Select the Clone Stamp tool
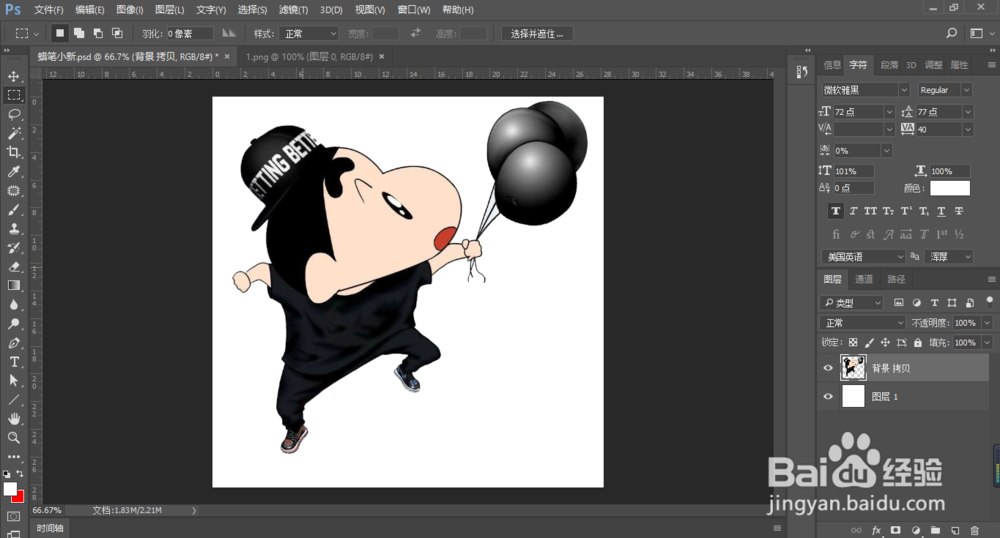Image resolution: width=1000 pixels, height=538 pixels. (x=13, y=229)
